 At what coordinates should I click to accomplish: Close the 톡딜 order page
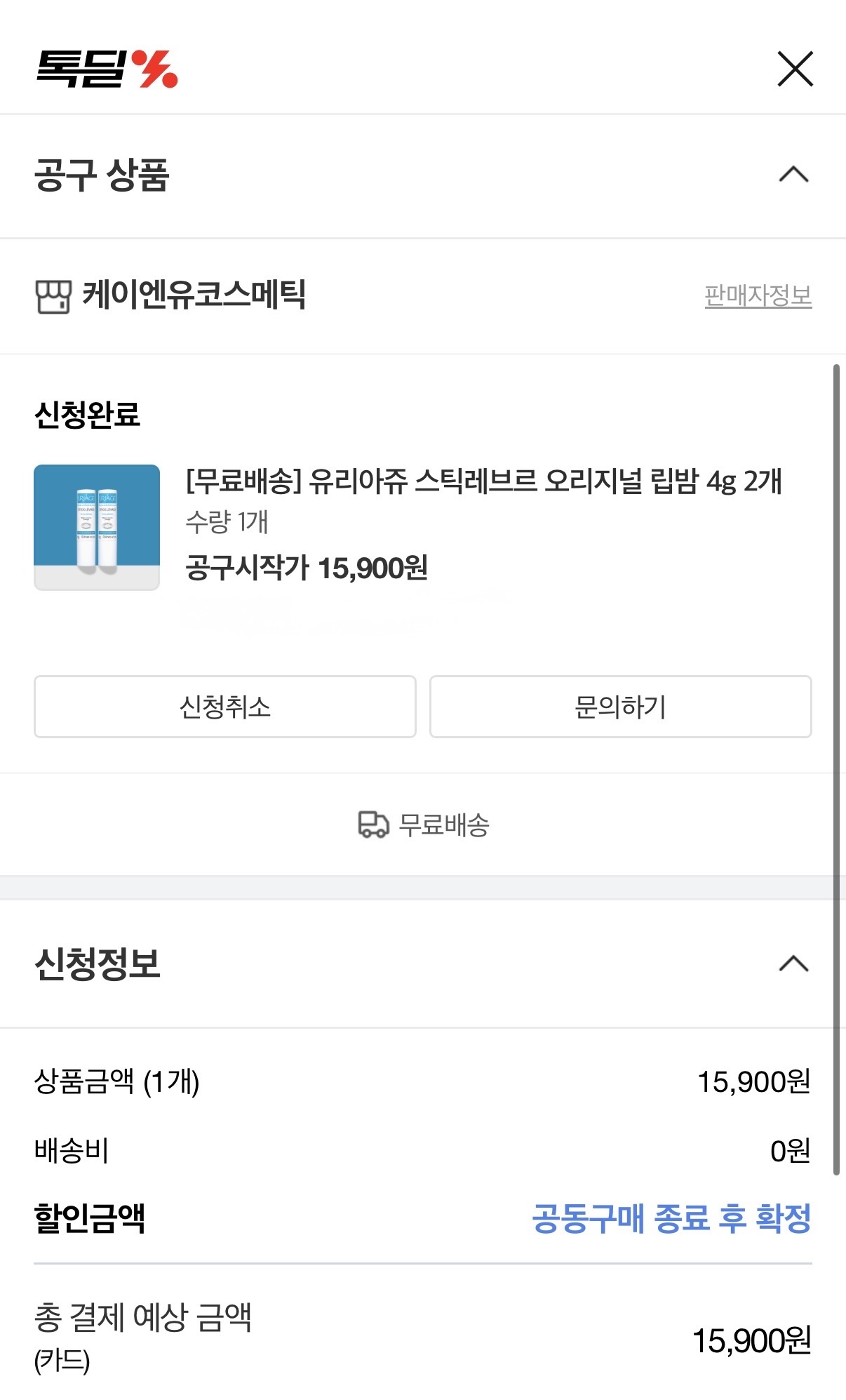tap(795, 69)
